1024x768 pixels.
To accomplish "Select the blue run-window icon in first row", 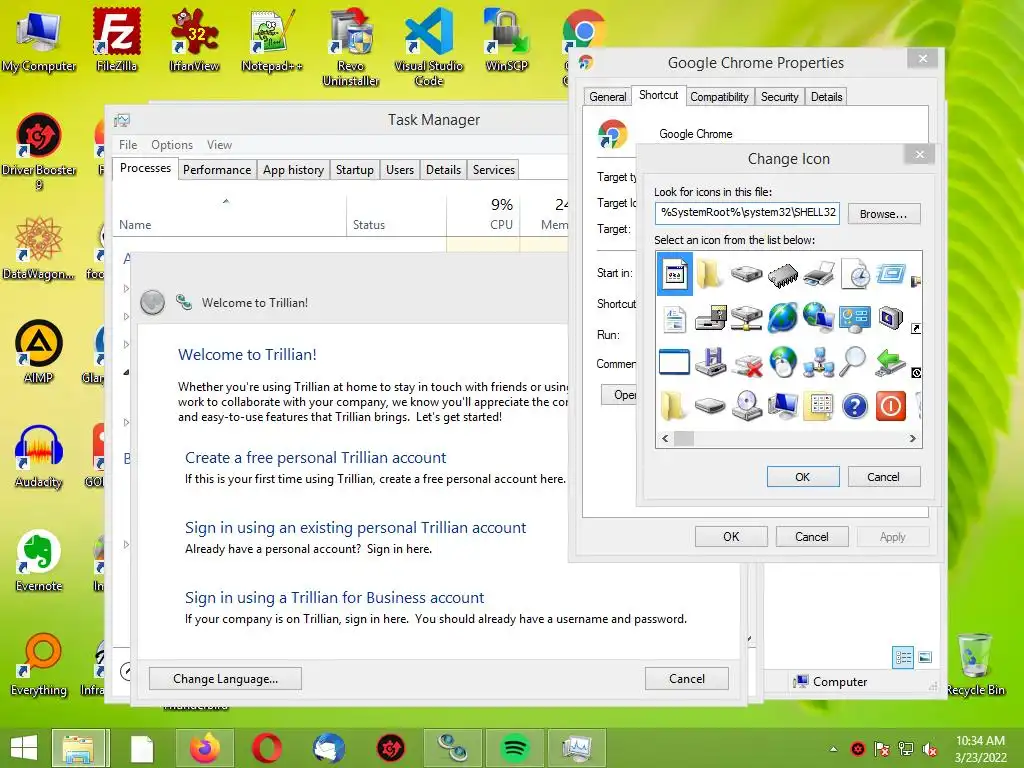I will (891, 273).
